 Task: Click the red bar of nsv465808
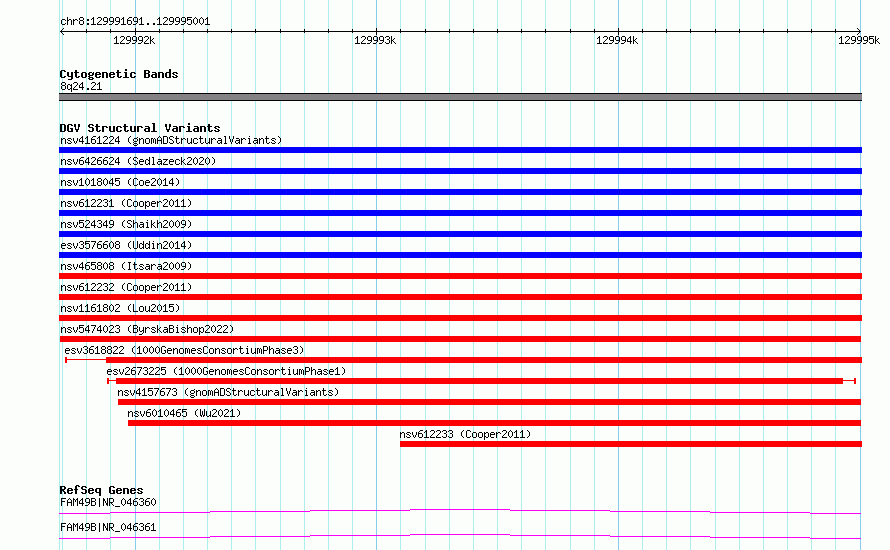pyautogui.click(x=460, y=276)
